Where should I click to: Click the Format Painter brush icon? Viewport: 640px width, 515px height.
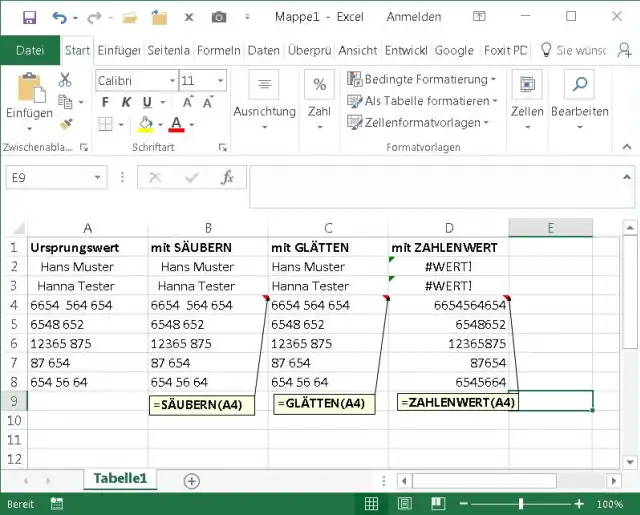coord(66,124)
